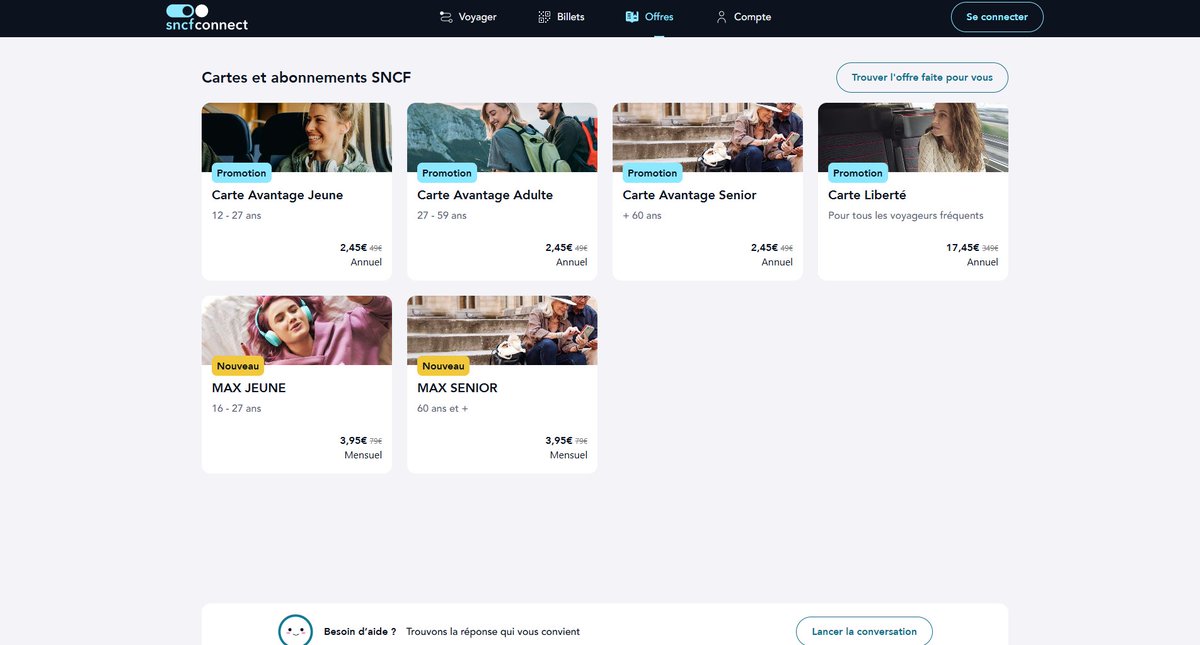Click the '16 - 27 ans' text

(237, 408)
